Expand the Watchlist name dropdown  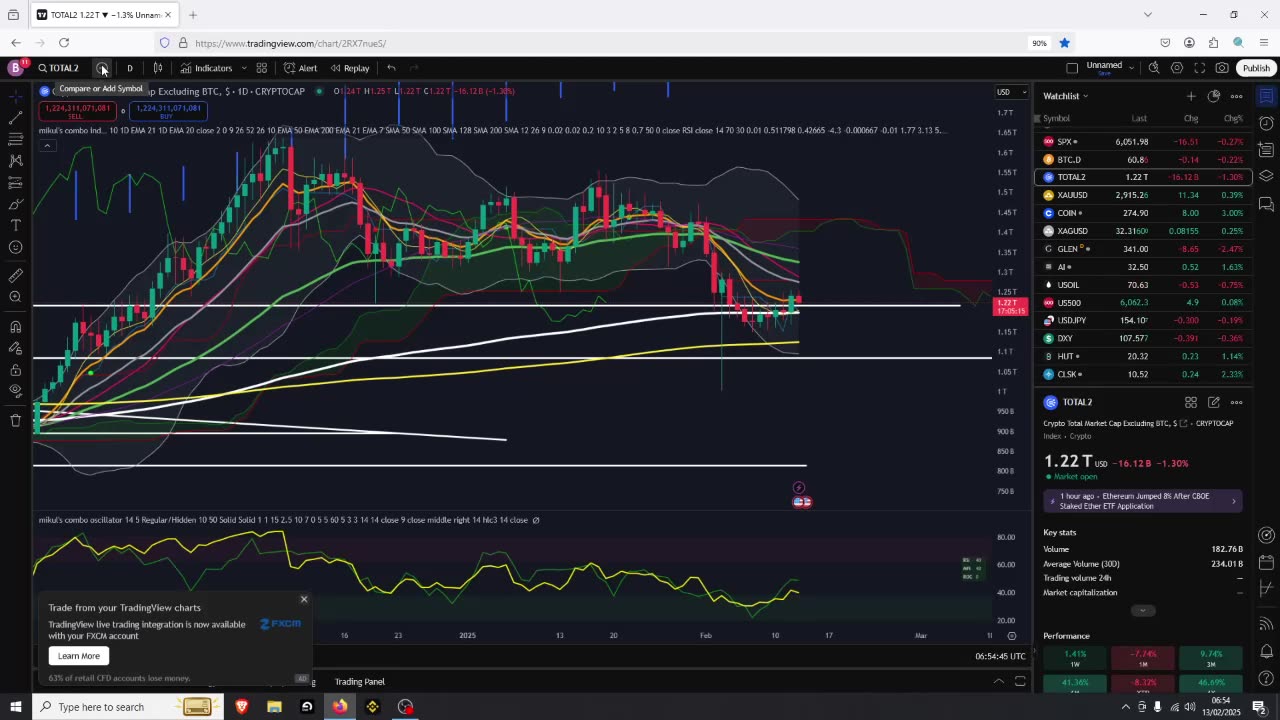(1066, 96)
